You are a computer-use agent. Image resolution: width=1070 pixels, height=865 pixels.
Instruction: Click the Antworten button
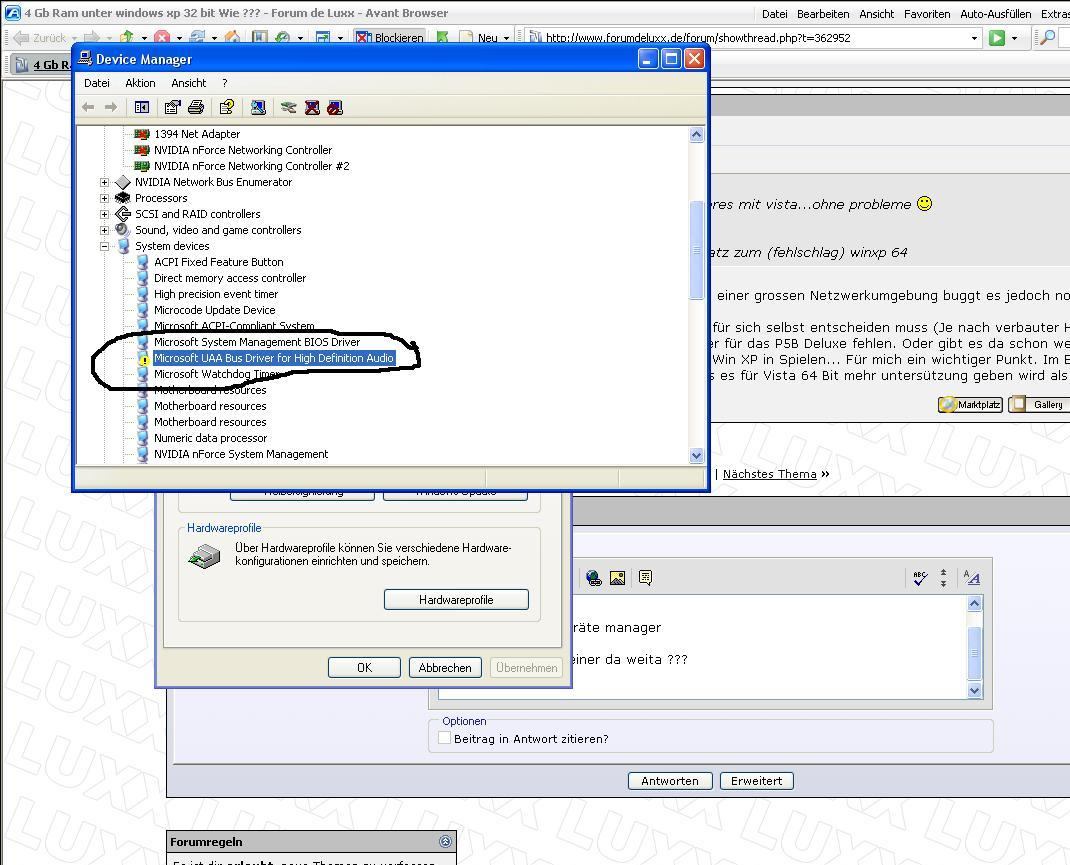pyautogui.click(x=669, y=780)
